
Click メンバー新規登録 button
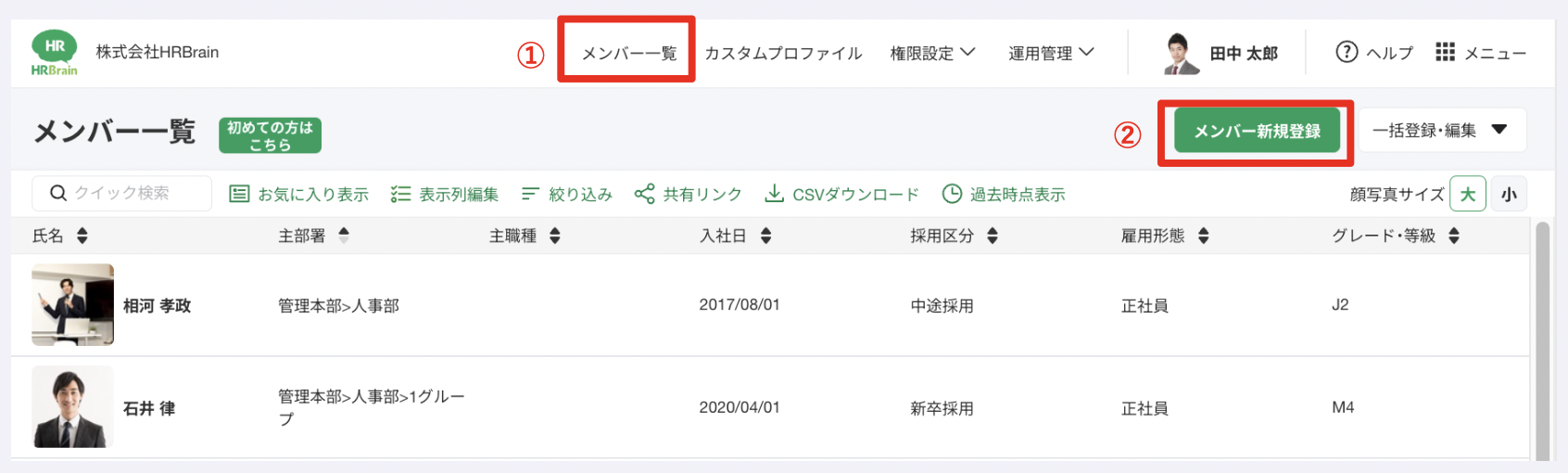pos(1257,131)
